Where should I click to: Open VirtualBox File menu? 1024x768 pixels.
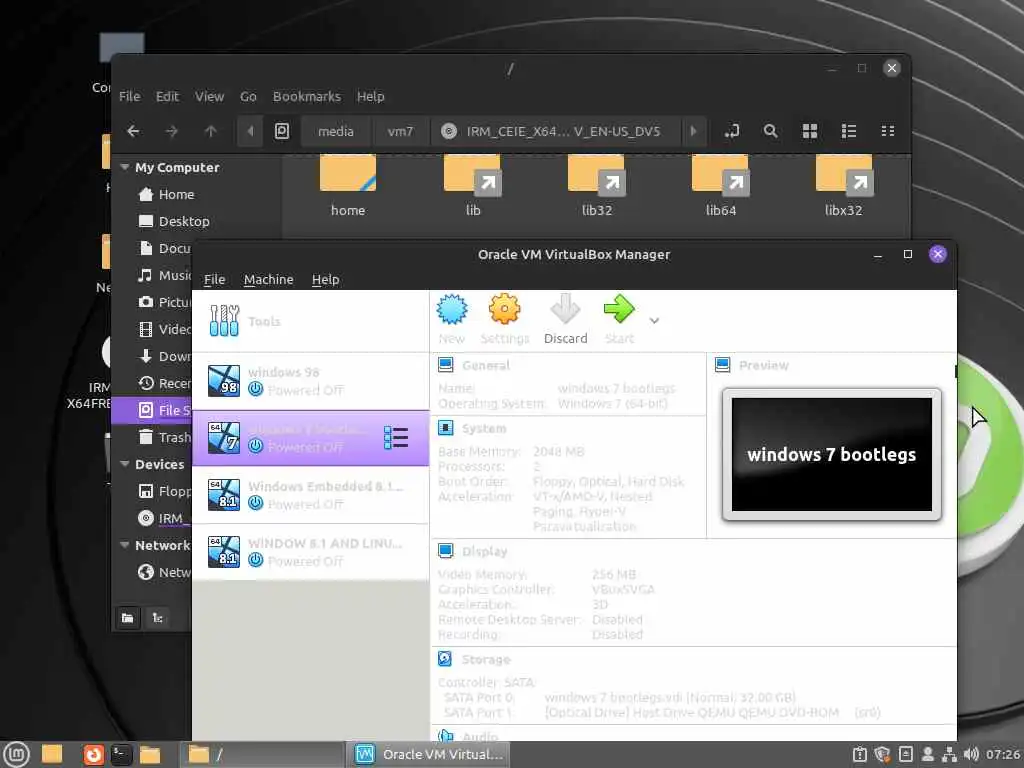(x=214, y=280)
